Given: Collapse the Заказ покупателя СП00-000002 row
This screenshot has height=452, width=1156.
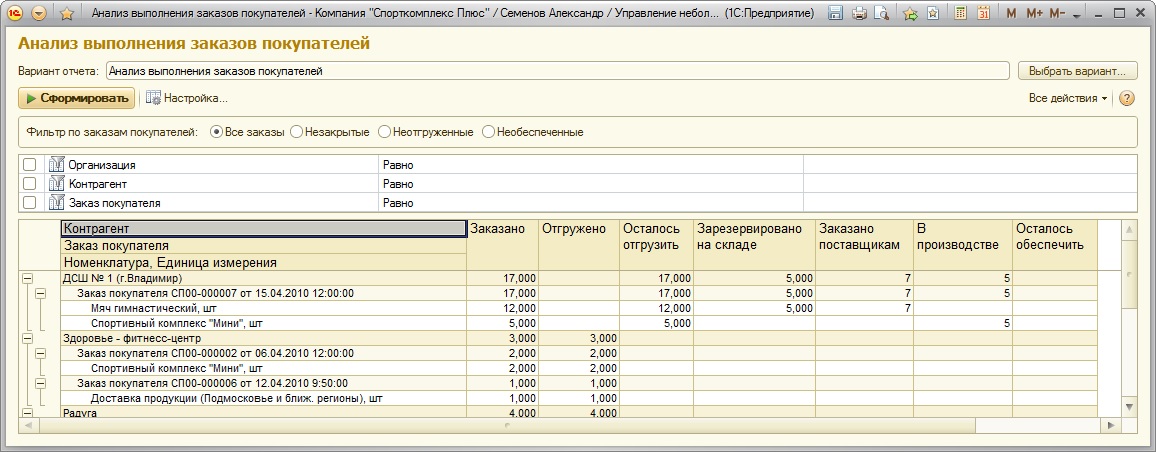Looking at the screenshot, I should tap(41, 353).
